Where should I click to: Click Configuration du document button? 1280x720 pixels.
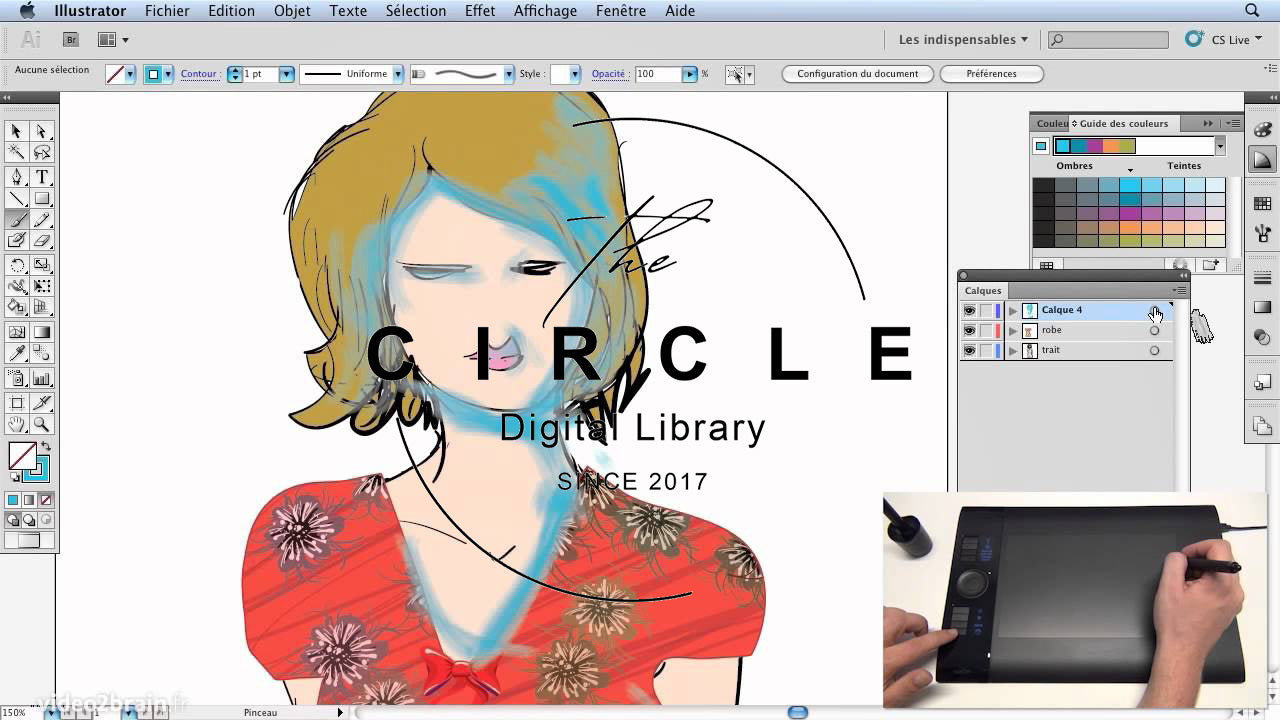[x=857, y=74]
